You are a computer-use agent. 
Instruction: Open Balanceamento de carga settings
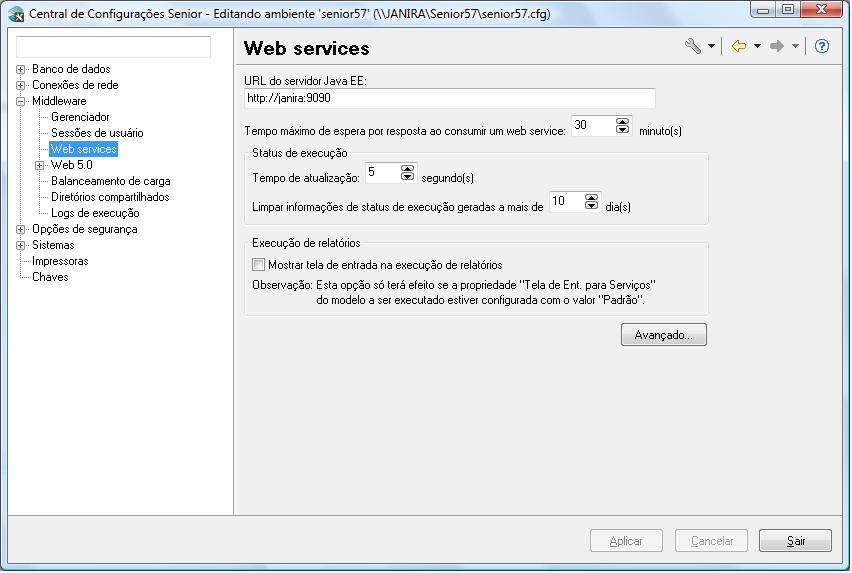click(110, 181)
